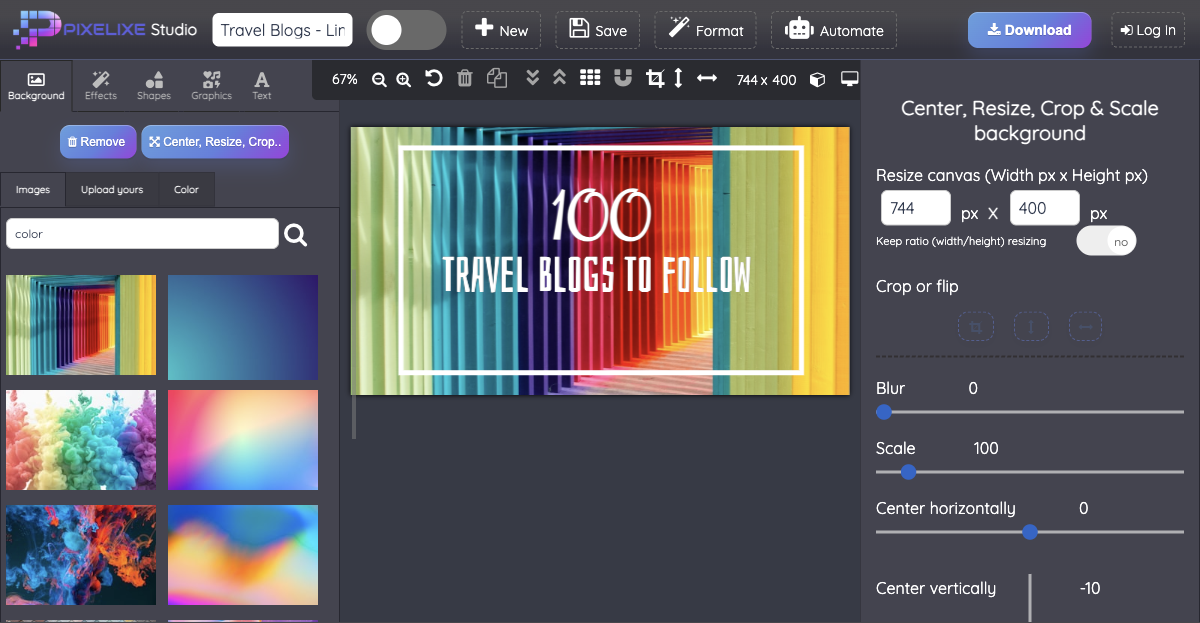Enable the magnet snapping icon

(623, 78)
